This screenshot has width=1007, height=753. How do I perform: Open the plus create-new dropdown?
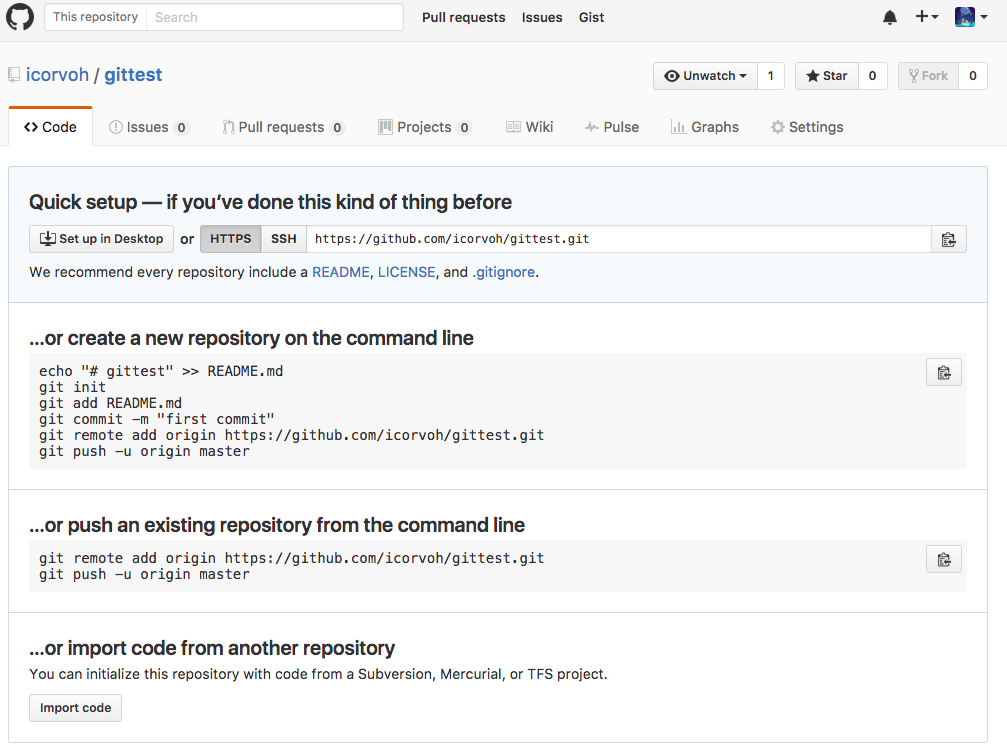(926, 17)
